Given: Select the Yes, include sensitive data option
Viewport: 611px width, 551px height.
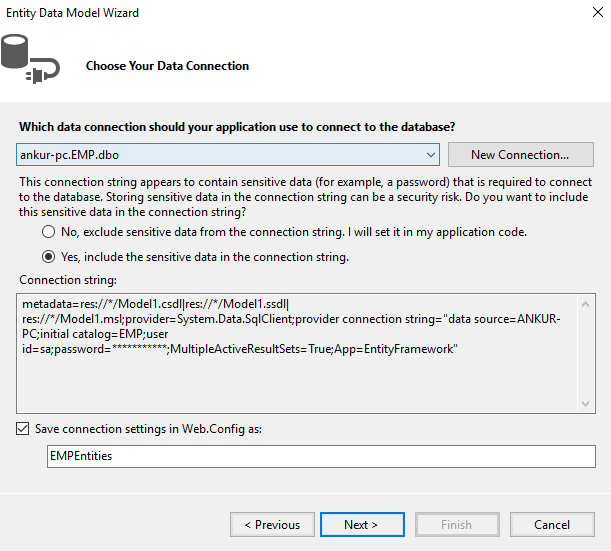Looking at the screenshot, I should (48, 257).
